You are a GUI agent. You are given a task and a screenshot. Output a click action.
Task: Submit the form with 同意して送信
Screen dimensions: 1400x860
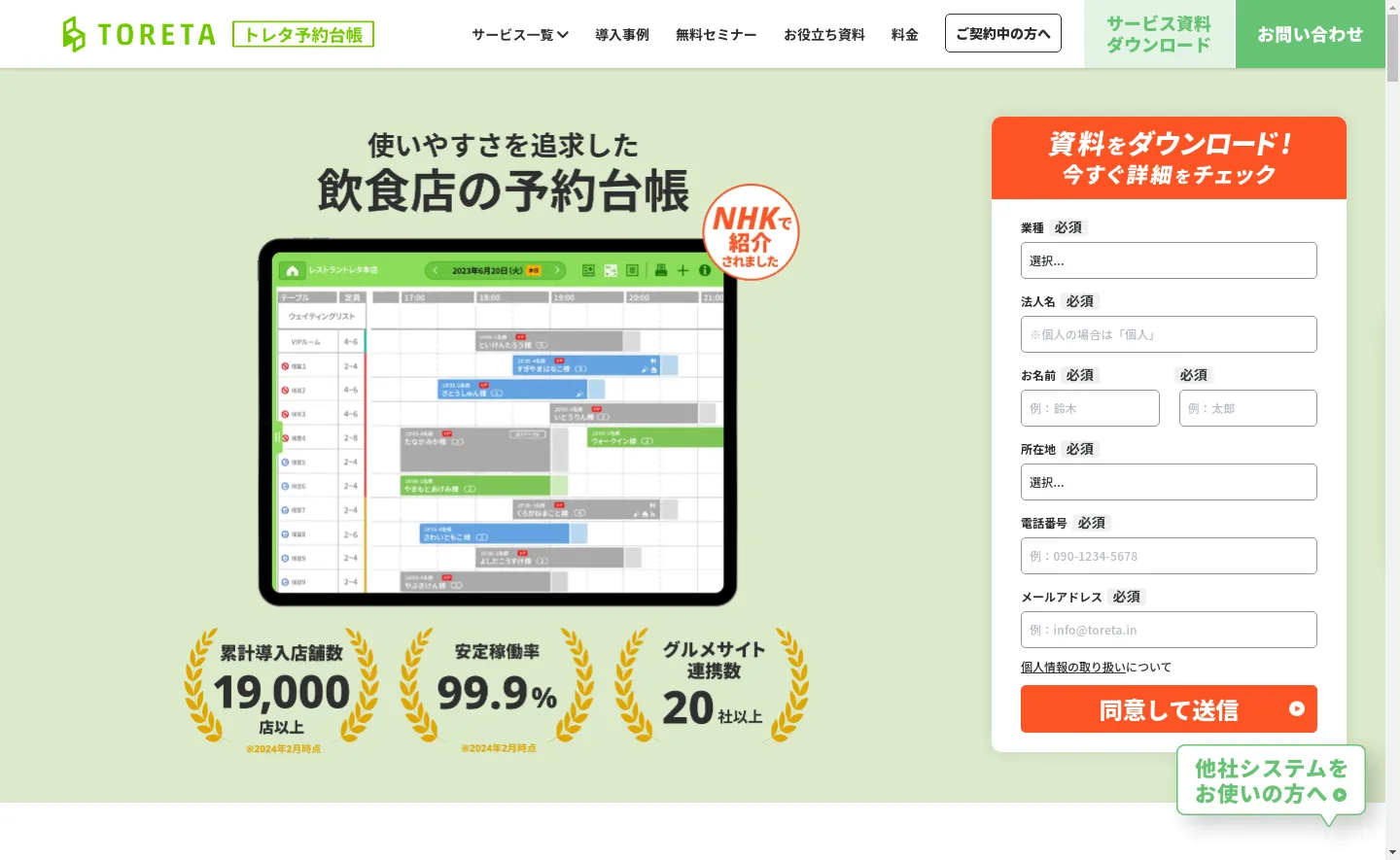click(1169, 708)
